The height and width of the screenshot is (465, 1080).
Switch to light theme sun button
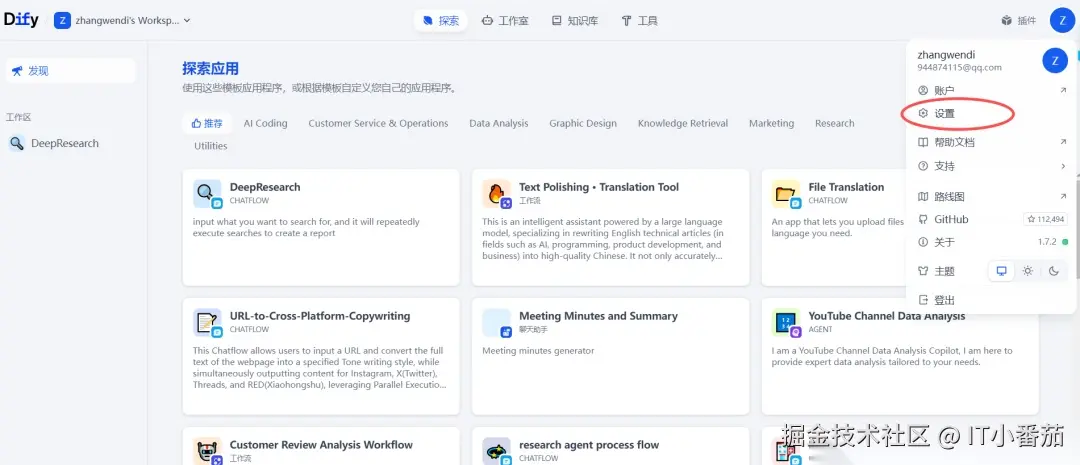[1027, 271]
